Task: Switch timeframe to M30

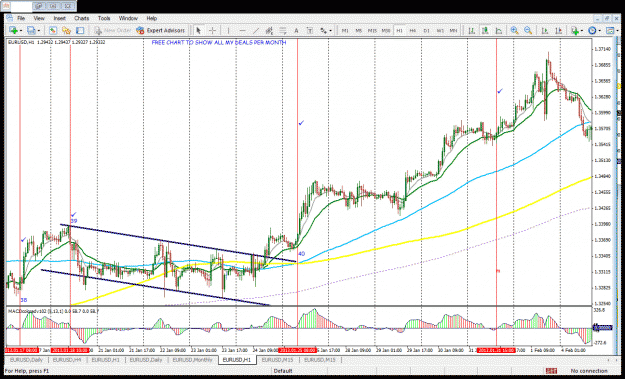Action: point(386,31)
